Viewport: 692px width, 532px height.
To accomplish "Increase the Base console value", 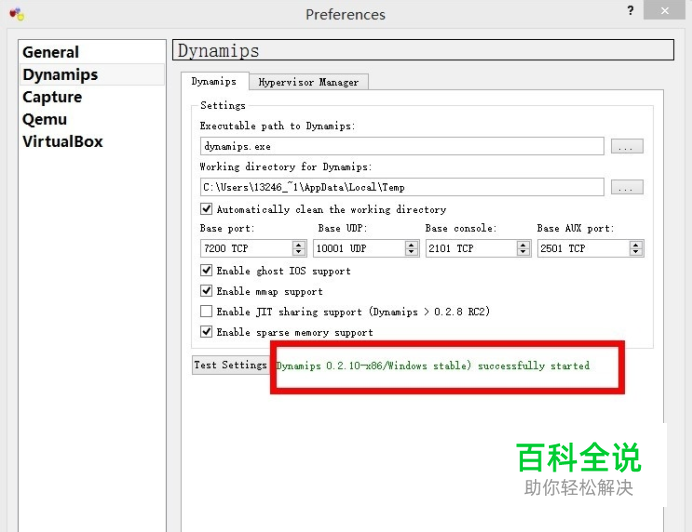I will [523, 245].
